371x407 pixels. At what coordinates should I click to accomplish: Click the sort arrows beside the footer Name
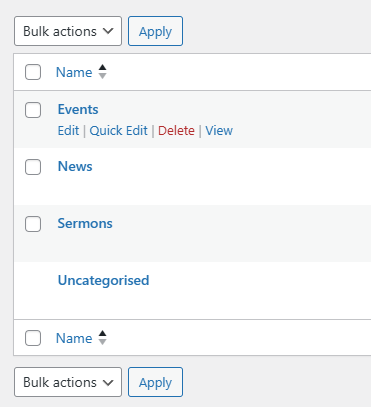pyautogui.click(x=102, y=338)
